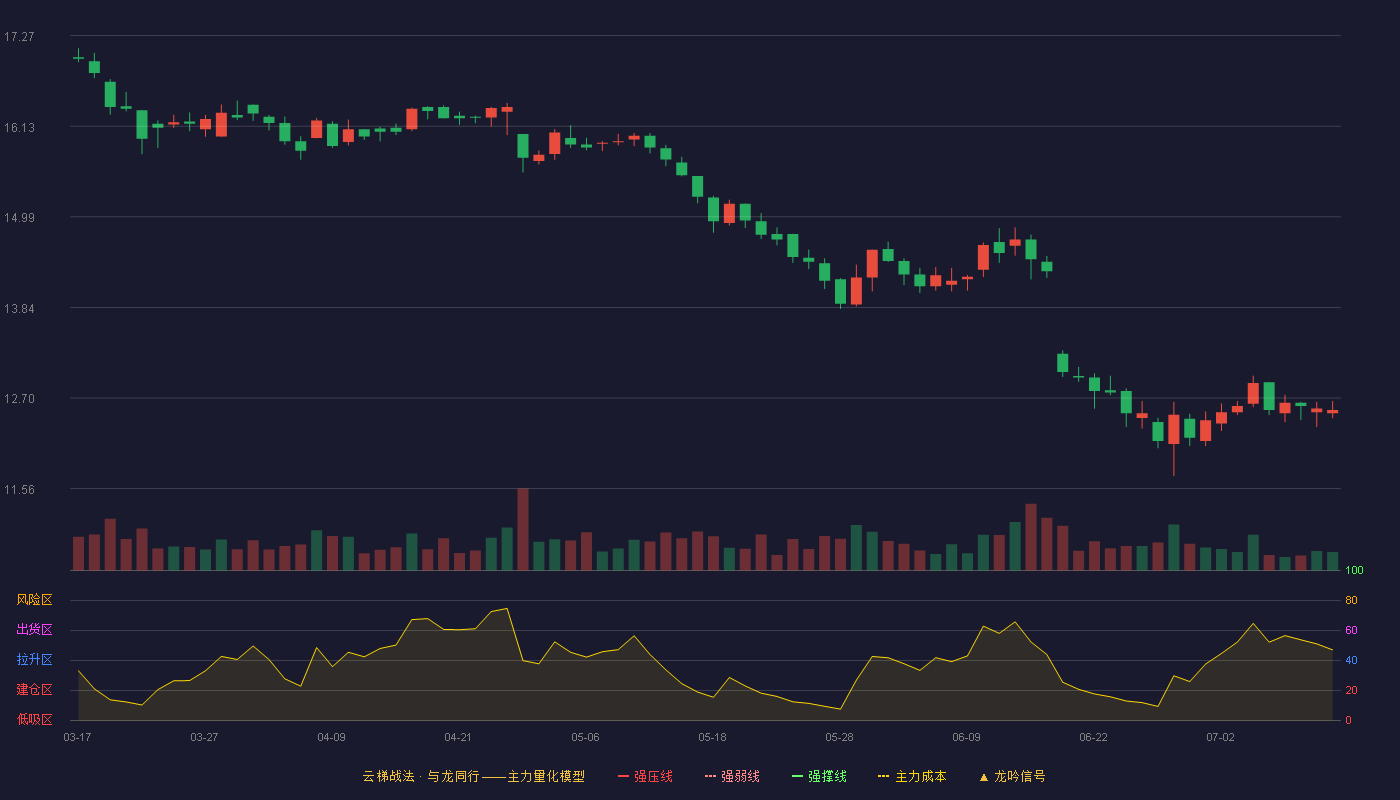The image size is (1400, 800).
Task: Select the 05-18 date axis marker
Action: pos(712,737)
